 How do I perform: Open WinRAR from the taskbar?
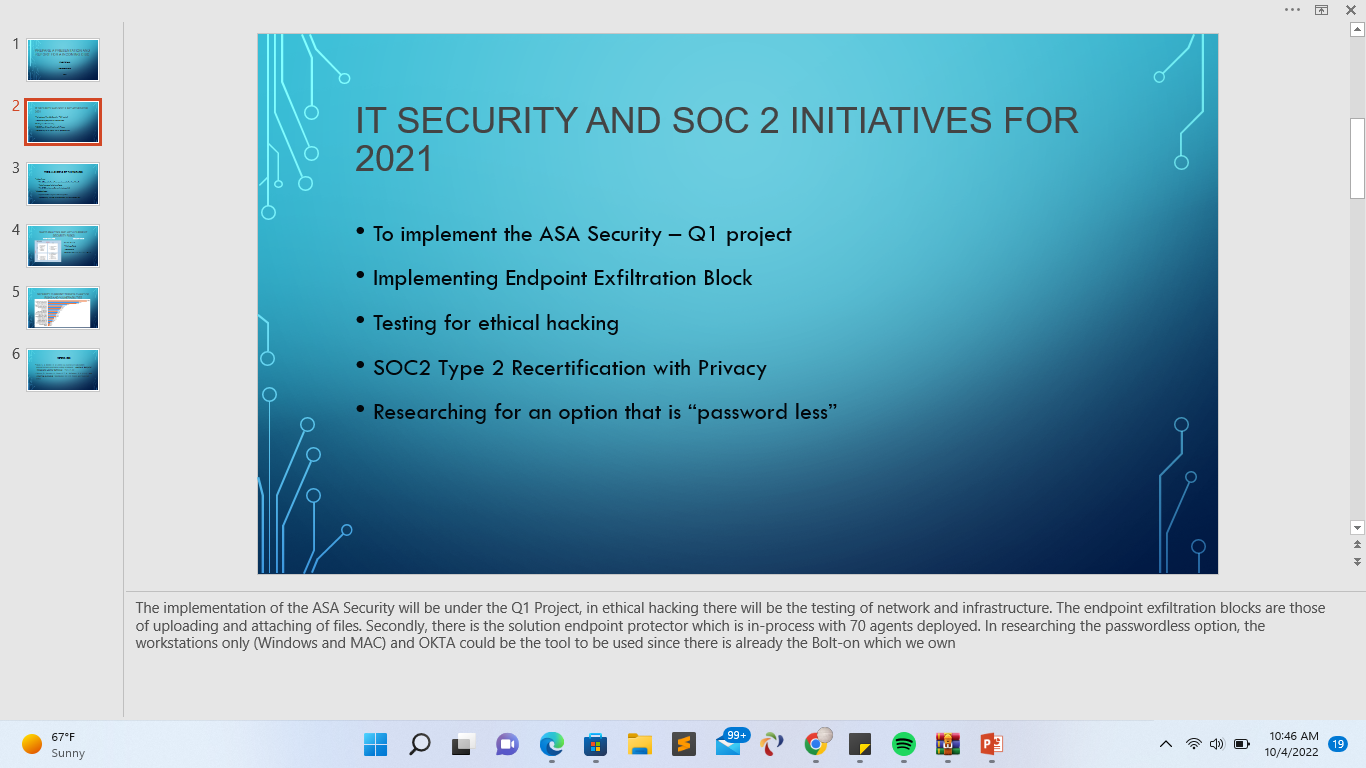click(x=945, y=744)
